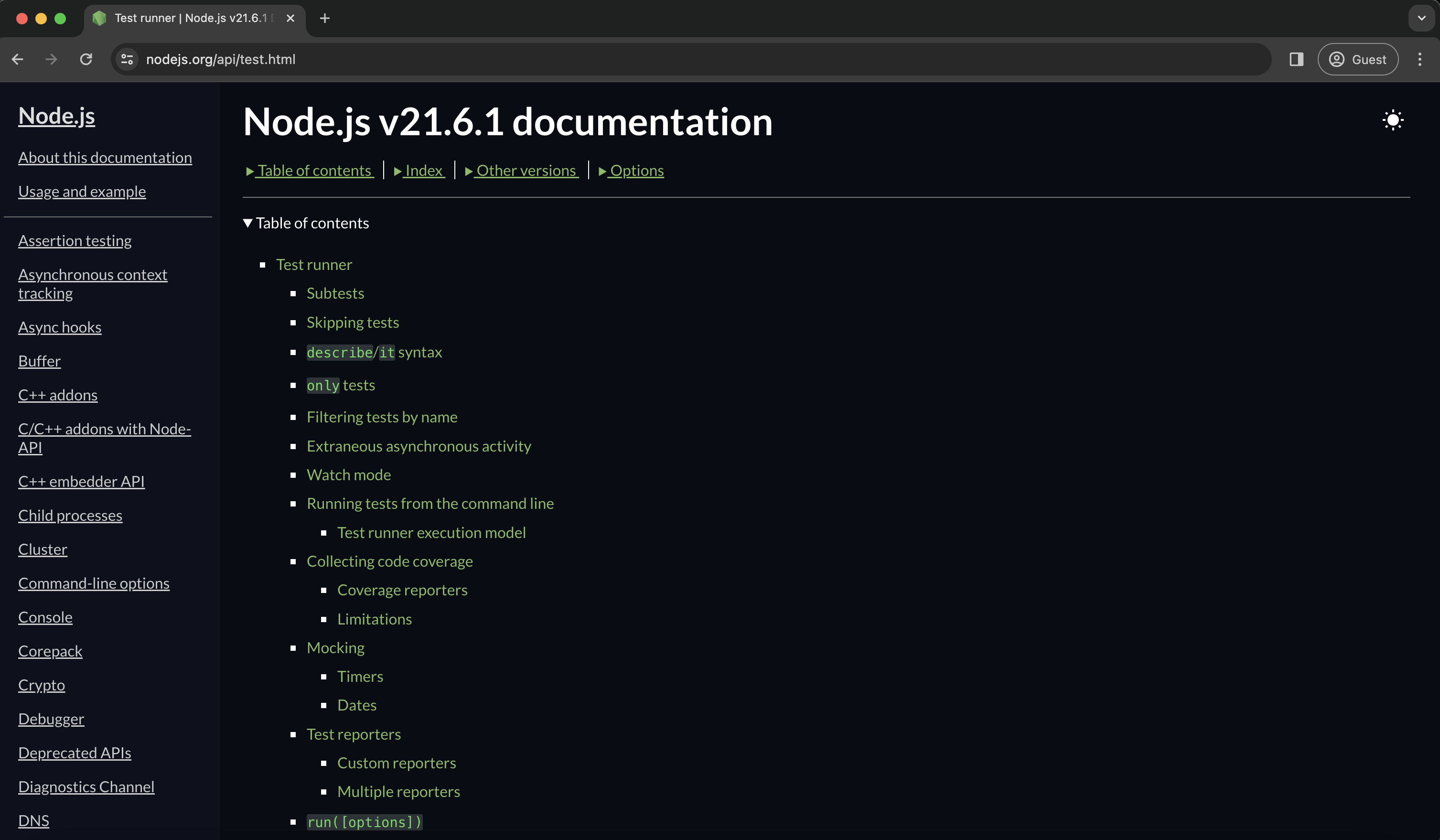Open C++ embedder API page

point(81,482)
